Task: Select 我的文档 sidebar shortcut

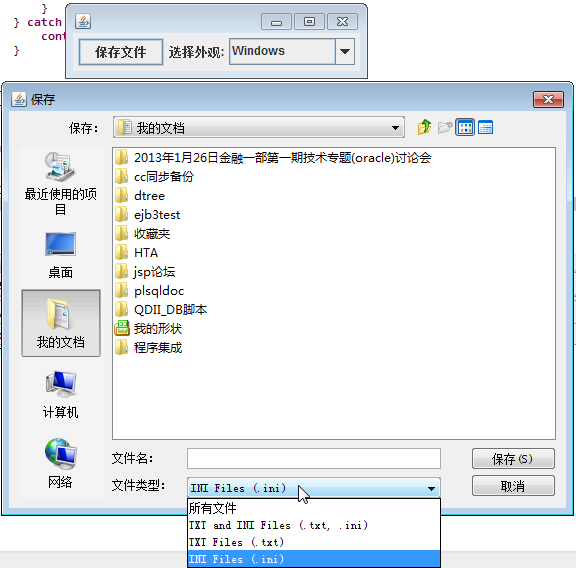Action: [61, 323]
